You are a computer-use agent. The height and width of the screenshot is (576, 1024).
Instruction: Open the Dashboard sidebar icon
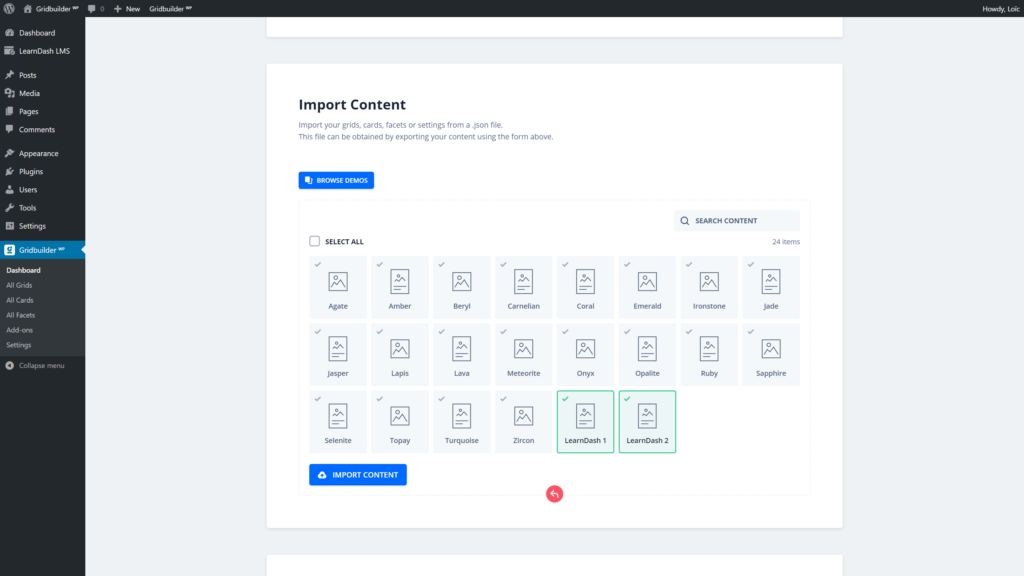(x=10, y=33)
